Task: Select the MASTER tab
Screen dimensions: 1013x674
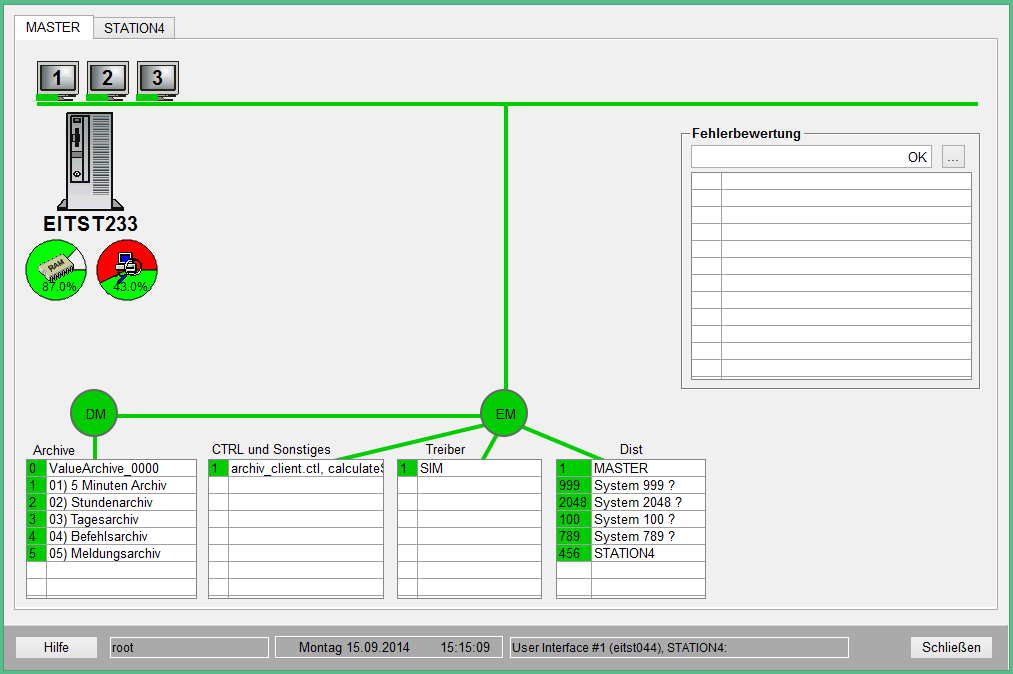Action: [53, 28]
